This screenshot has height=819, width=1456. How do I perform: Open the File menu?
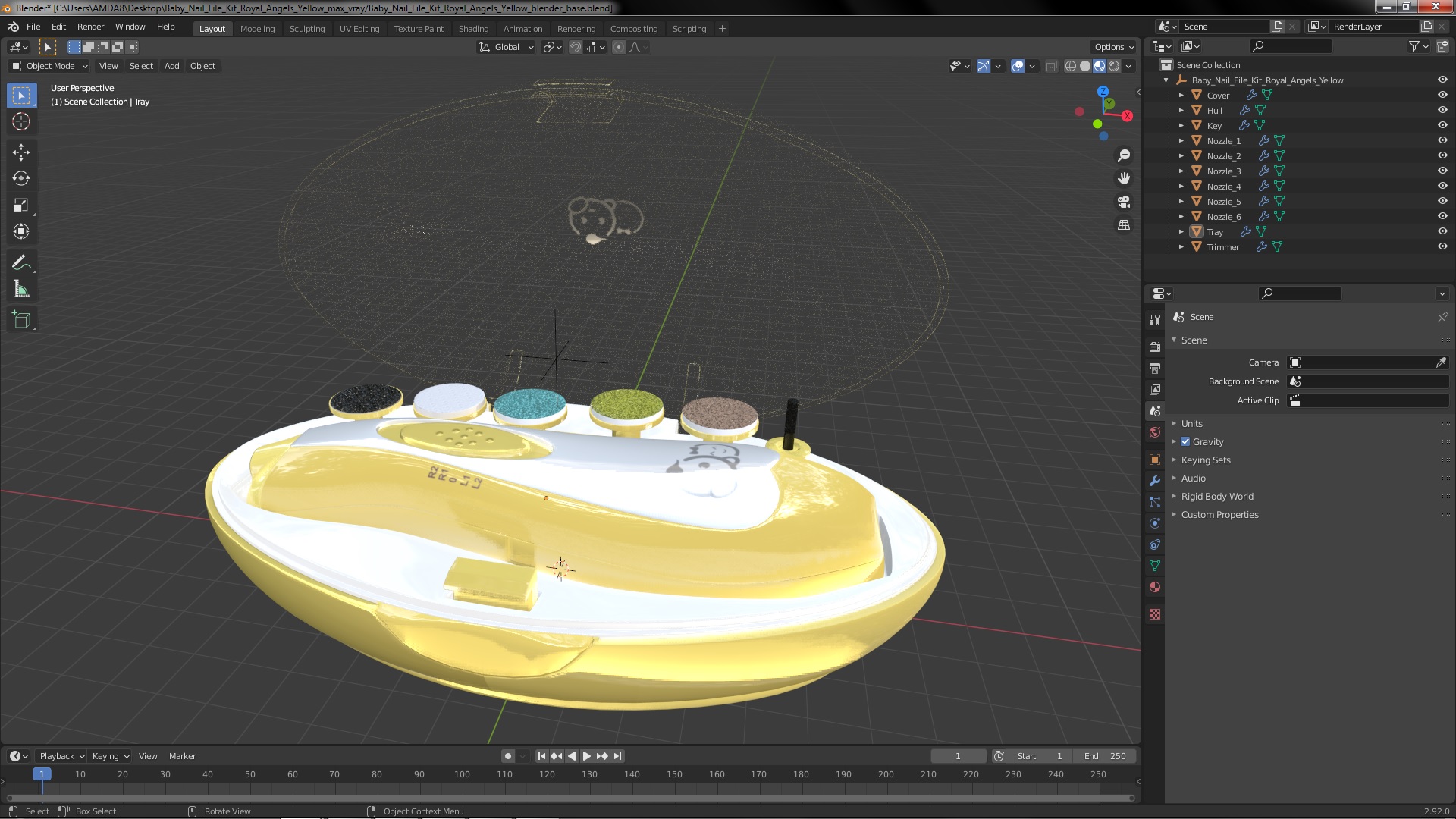[x=33, y=27]
